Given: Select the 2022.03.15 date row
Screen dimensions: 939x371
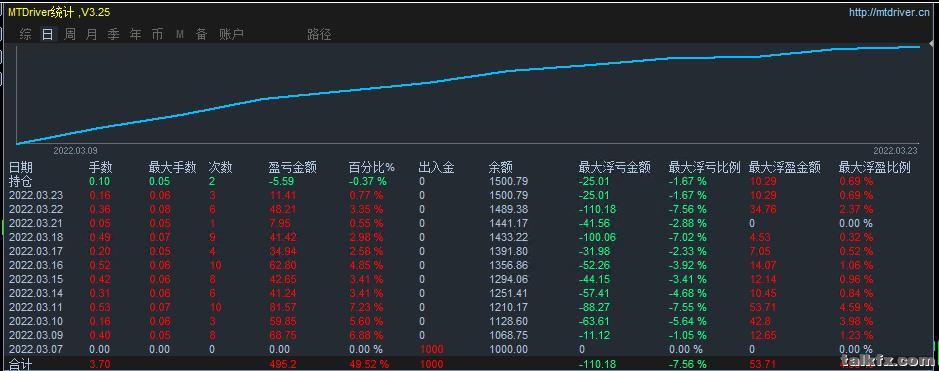Looking at the screenshot, I should click(36, 279).
